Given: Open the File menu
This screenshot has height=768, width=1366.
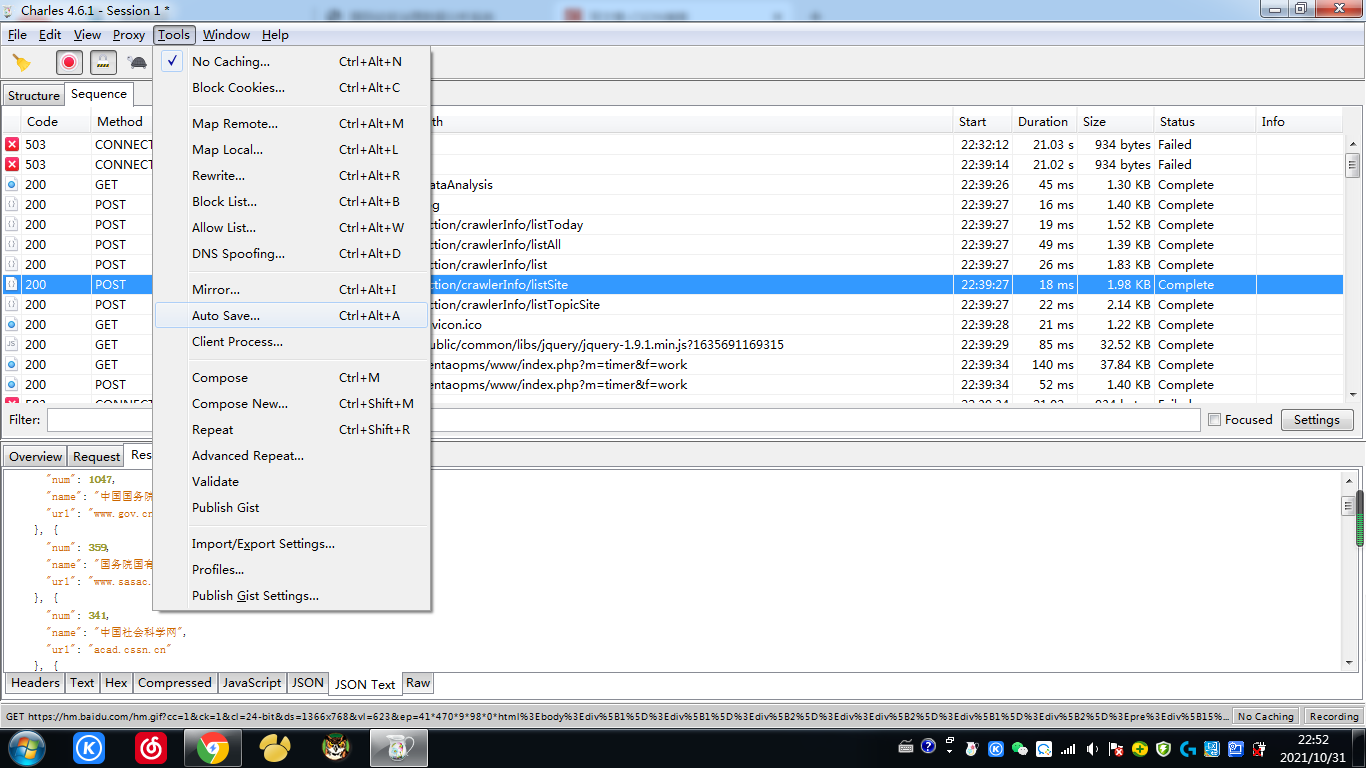Looking at the screenshot, I should pos(17,35).
